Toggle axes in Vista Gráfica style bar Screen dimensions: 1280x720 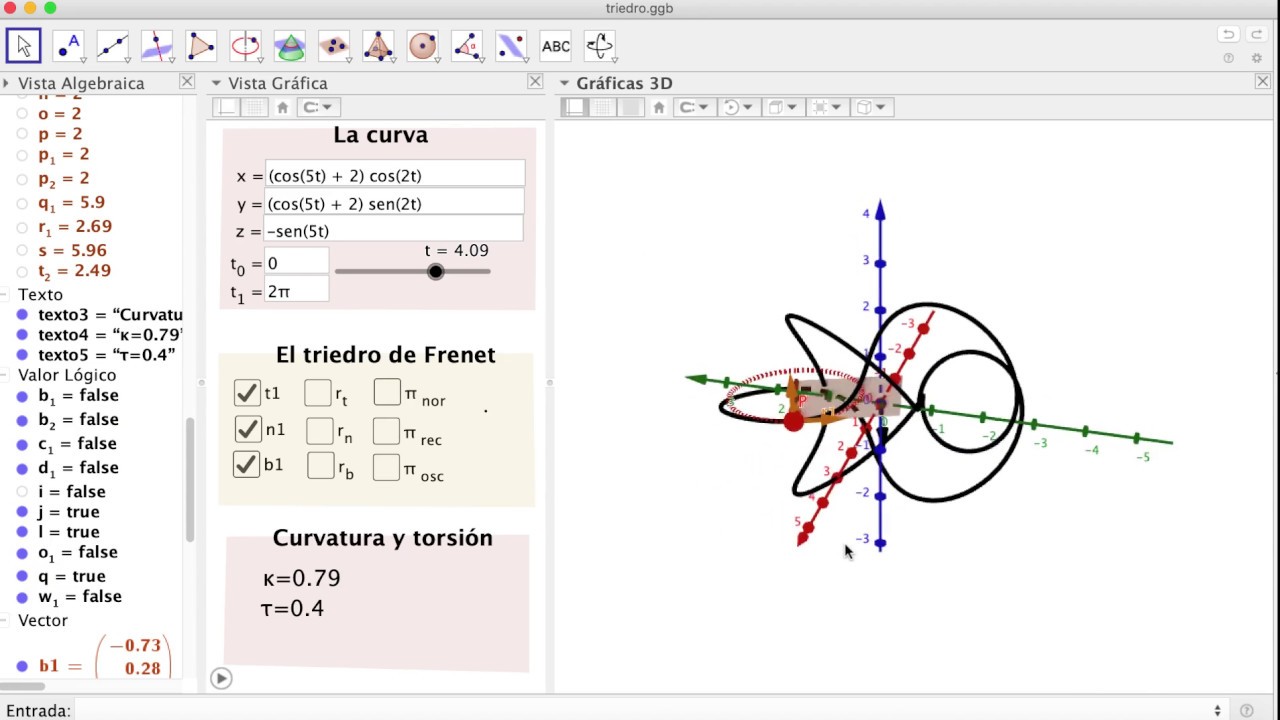pyautogui.click(x=228, y=107)
